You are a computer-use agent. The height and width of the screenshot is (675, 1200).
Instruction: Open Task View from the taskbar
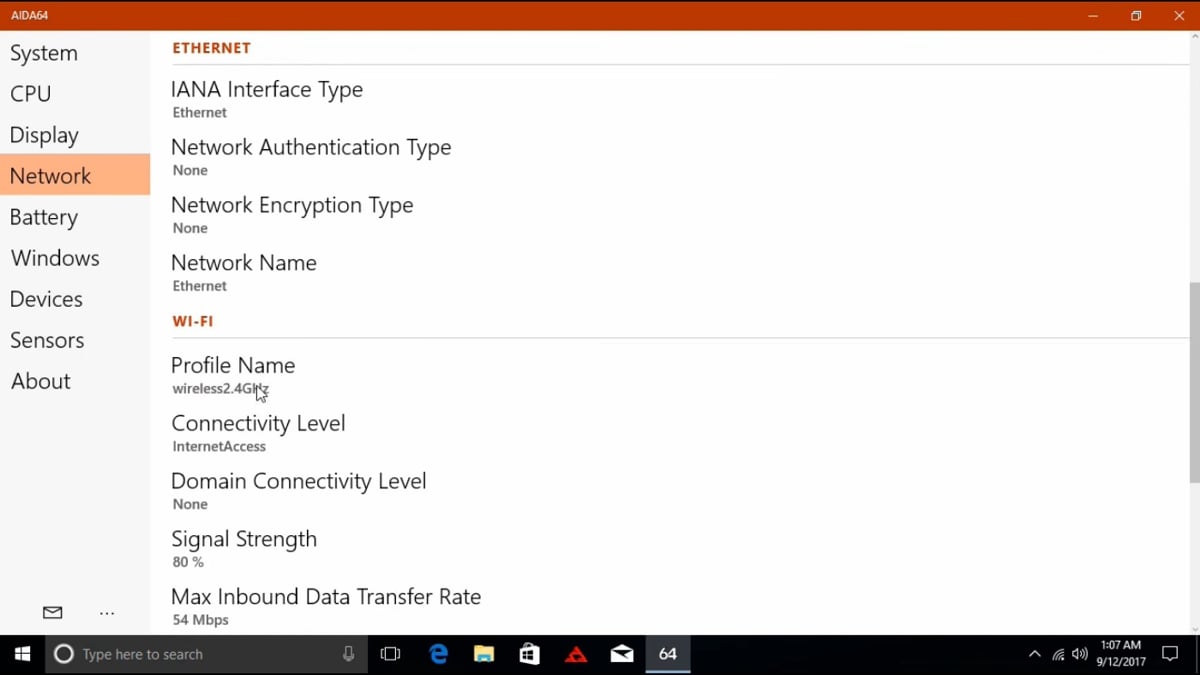[x=390, y=654]
